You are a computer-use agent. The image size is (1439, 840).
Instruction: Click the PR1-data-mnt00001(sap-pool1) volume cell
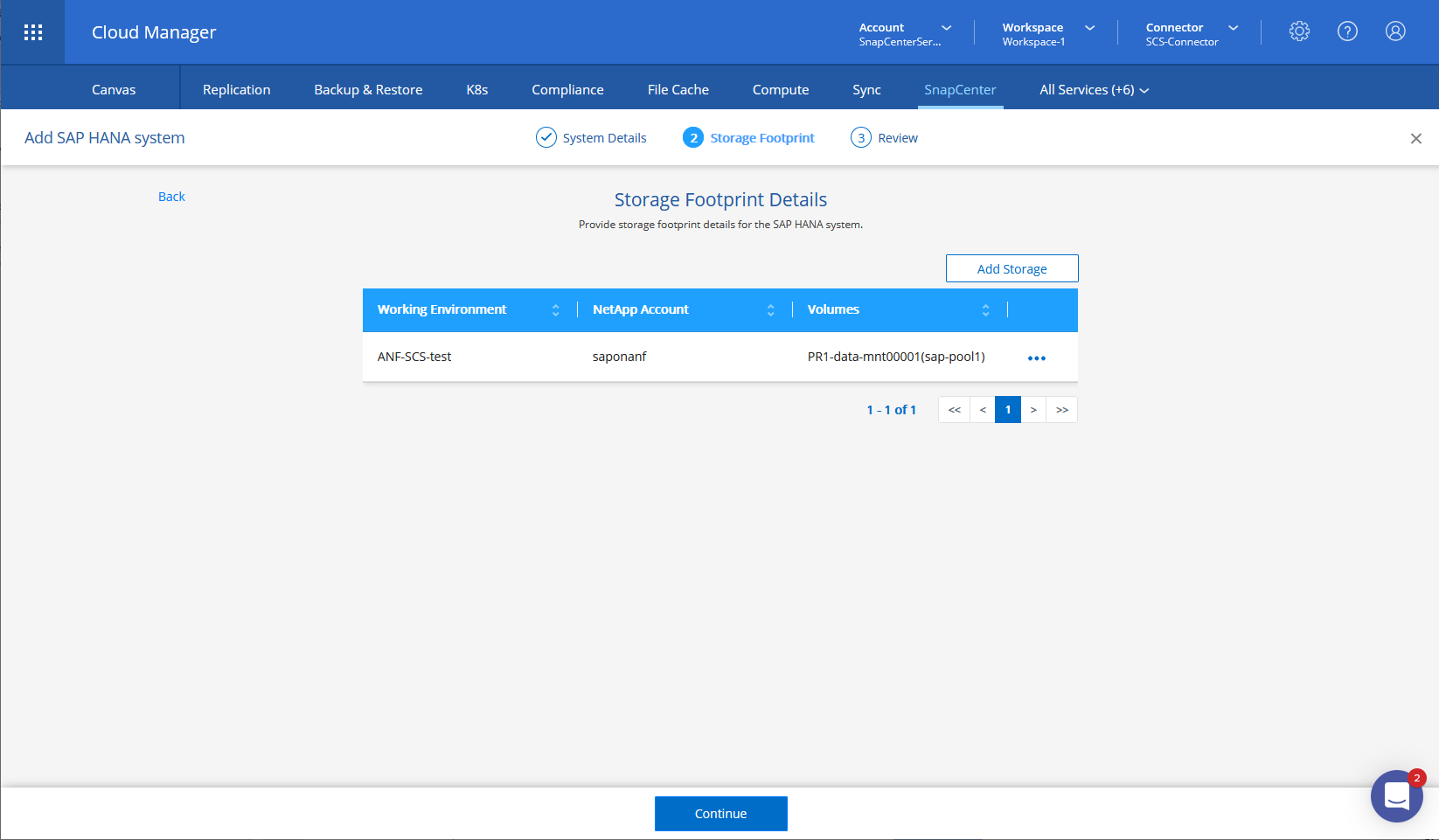[x=896, y=357]
